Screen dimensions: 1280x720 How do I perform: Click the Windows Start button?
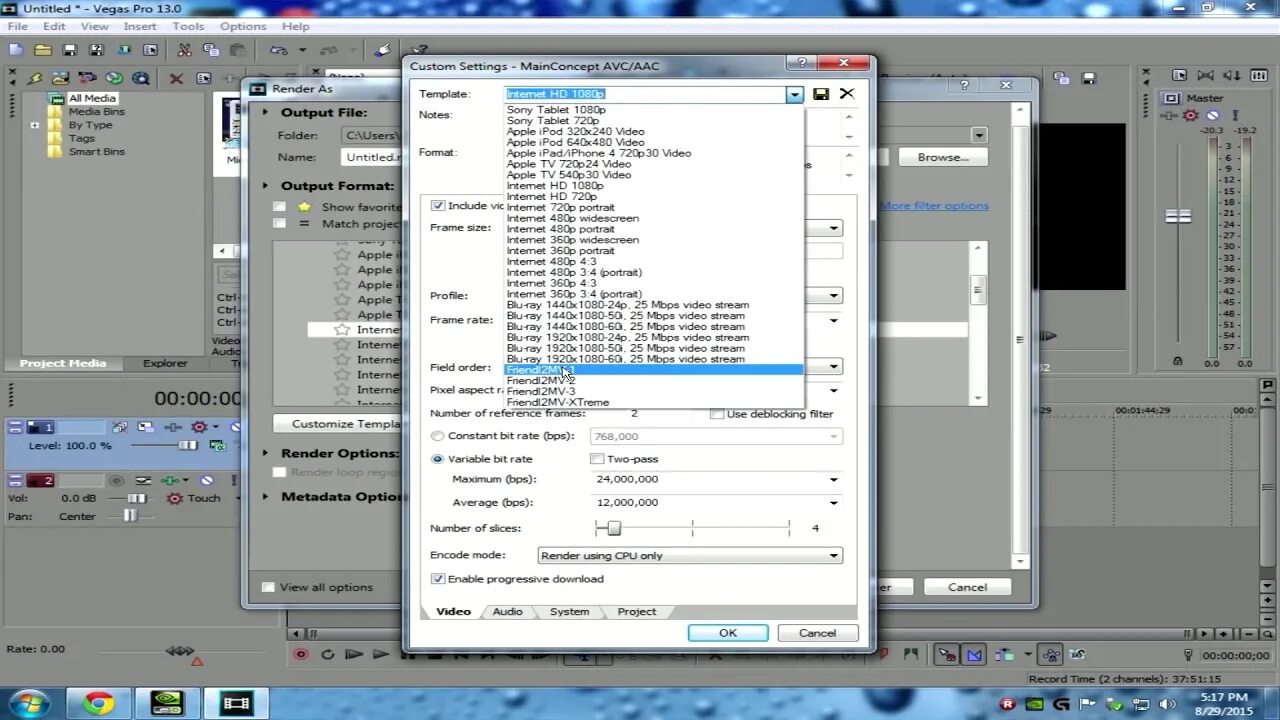tap(29, 703)
